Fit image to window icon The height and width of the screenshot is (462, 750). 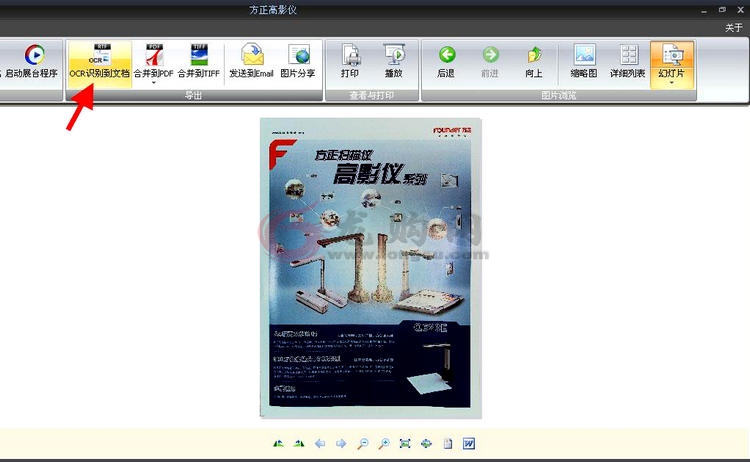(405, 444)
